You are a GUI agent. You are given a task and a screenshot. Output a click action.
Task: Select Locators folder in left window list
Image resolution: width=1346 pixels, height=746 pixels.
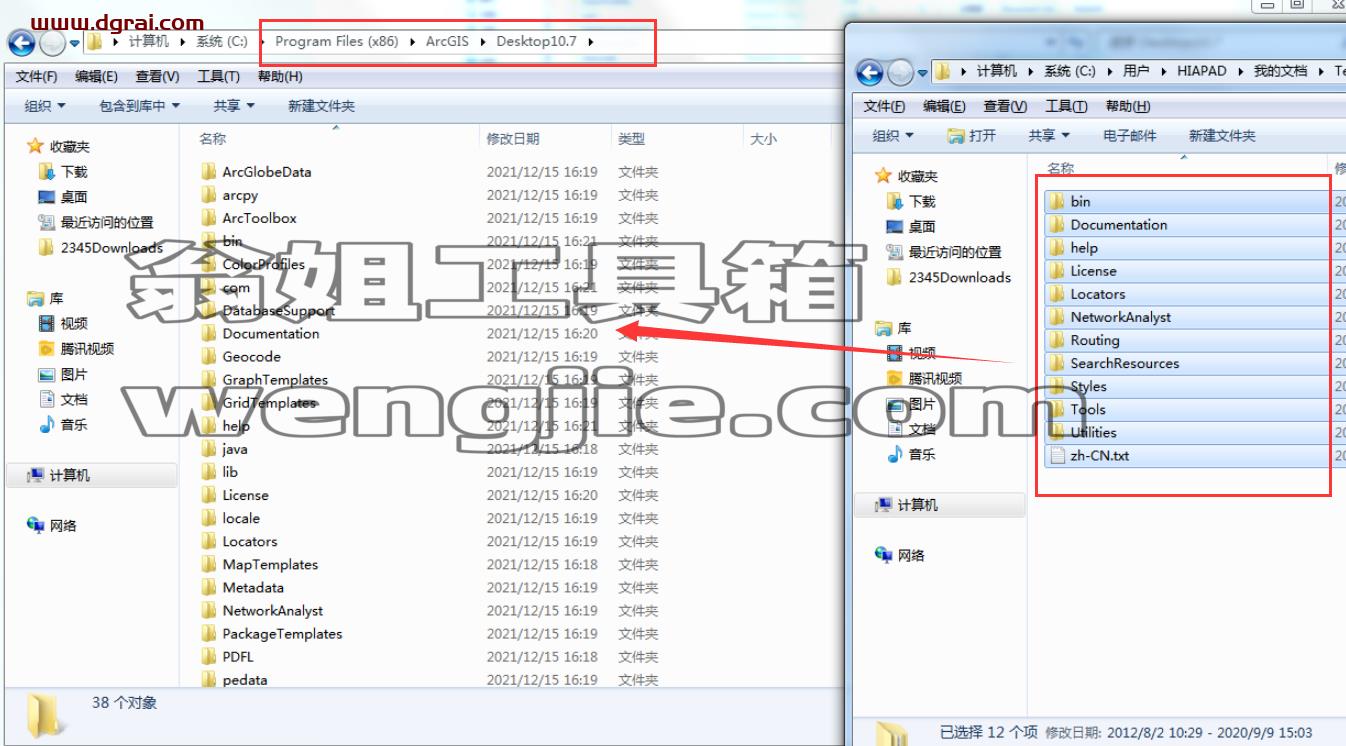pos(250,541)
